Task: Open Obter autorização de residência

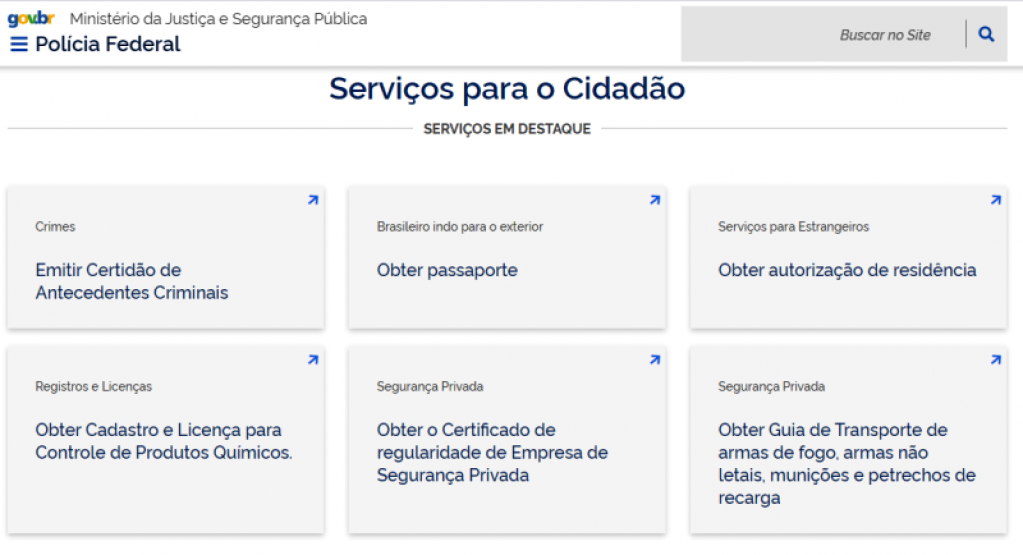Action: (x=847, y=270)
